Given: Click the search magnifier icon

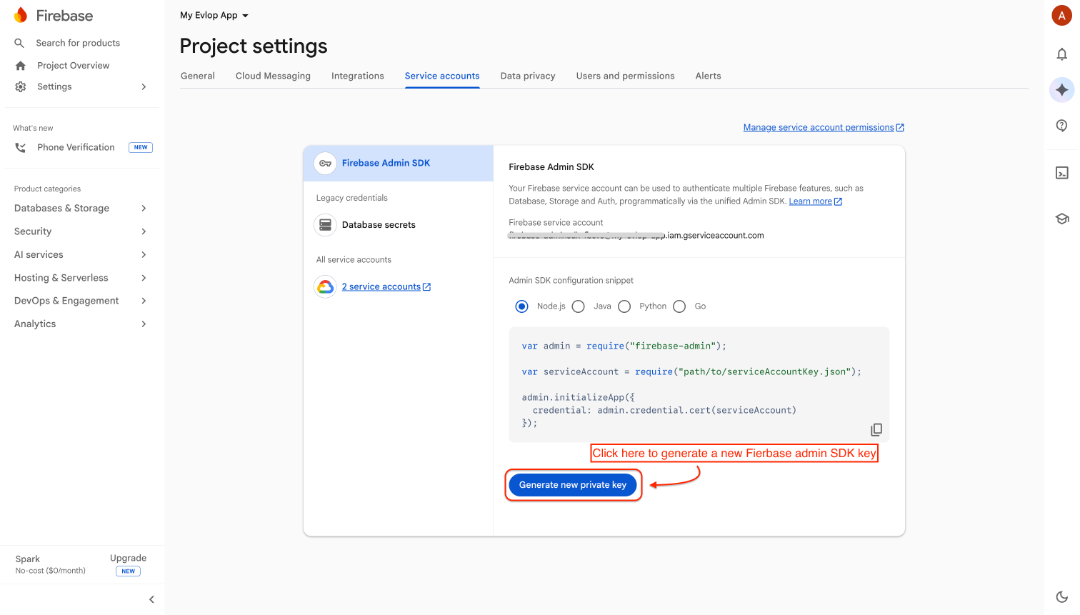Looking at the screenshot, I should pyautogui.click(x=19, y=43).
